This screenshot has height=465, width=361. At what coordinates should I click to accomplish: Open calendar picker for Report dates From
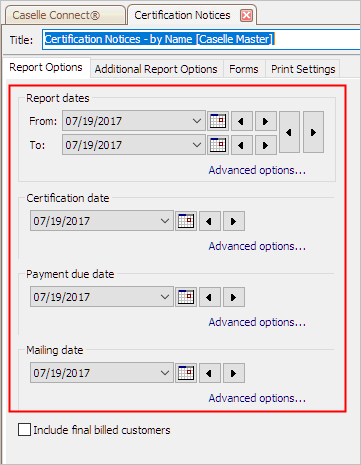[x=218, y=121]
